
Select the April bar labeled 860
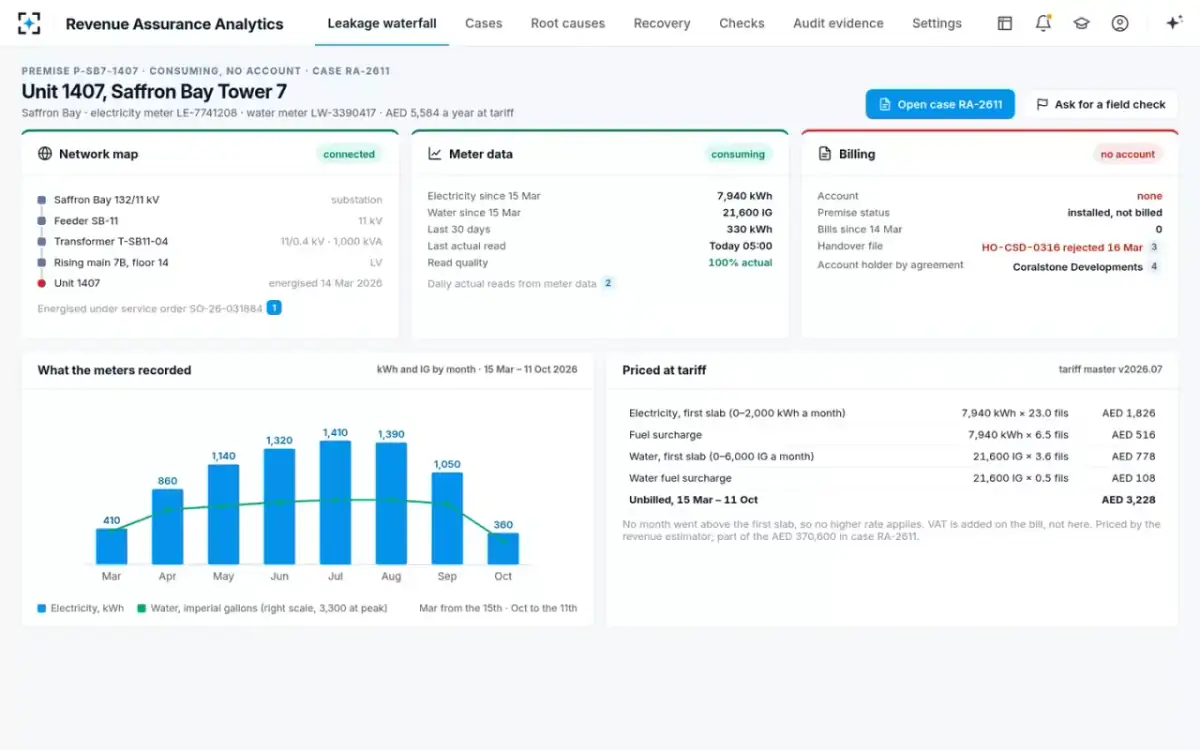coord(167,526)
